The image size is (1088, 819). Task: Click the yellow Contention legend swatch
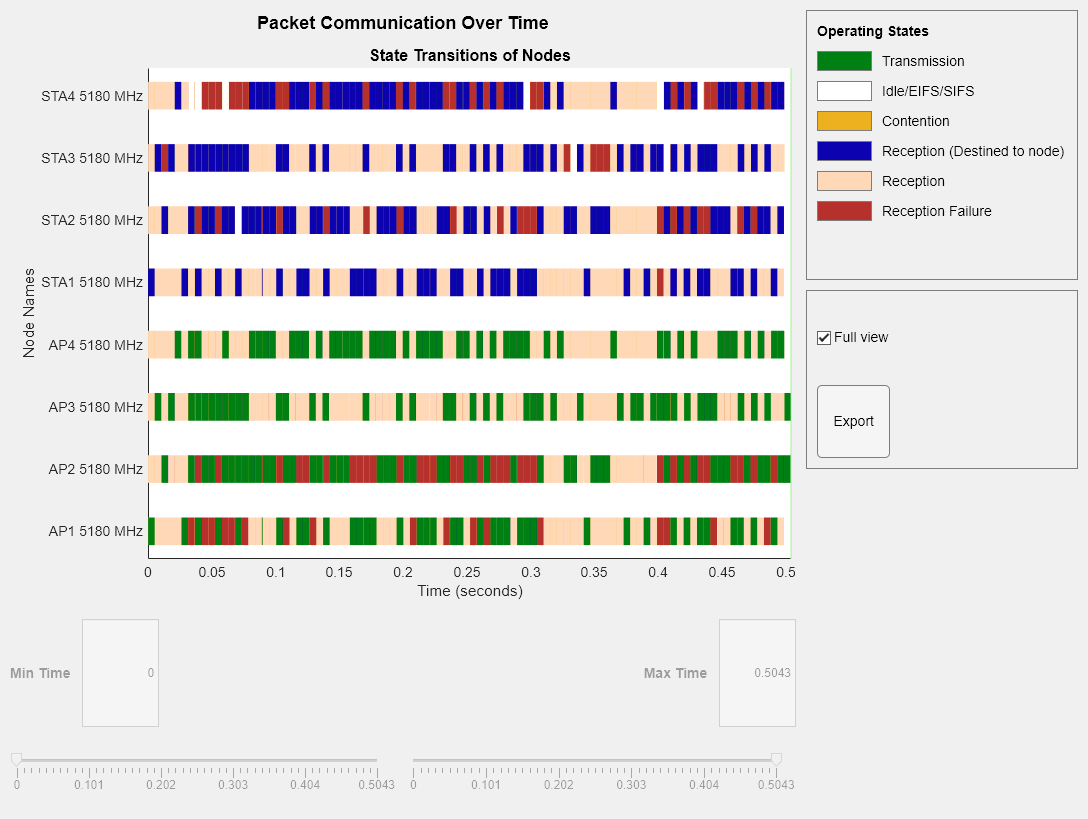pos(844,121)
